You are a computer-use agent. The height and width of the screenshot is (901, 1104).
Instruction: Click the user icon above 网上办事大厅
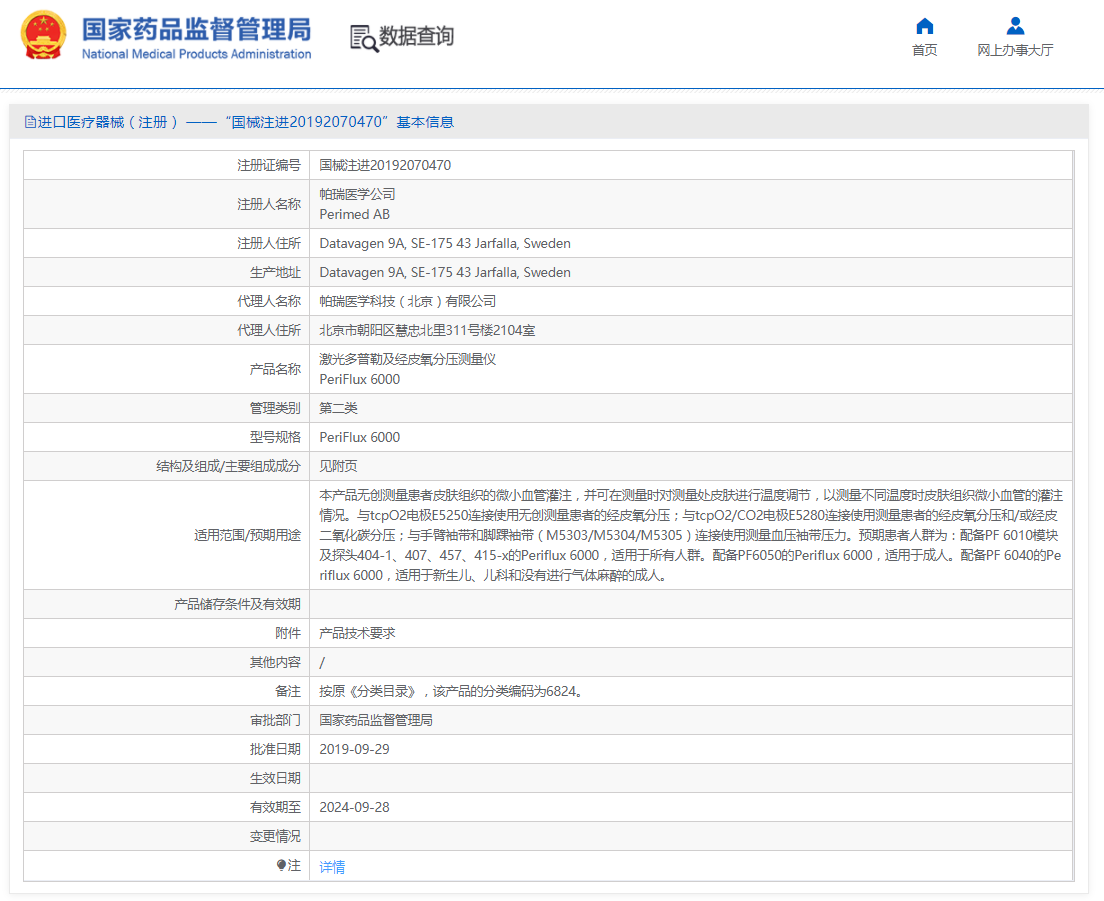pyautogui.click(x=1015, y=26)
